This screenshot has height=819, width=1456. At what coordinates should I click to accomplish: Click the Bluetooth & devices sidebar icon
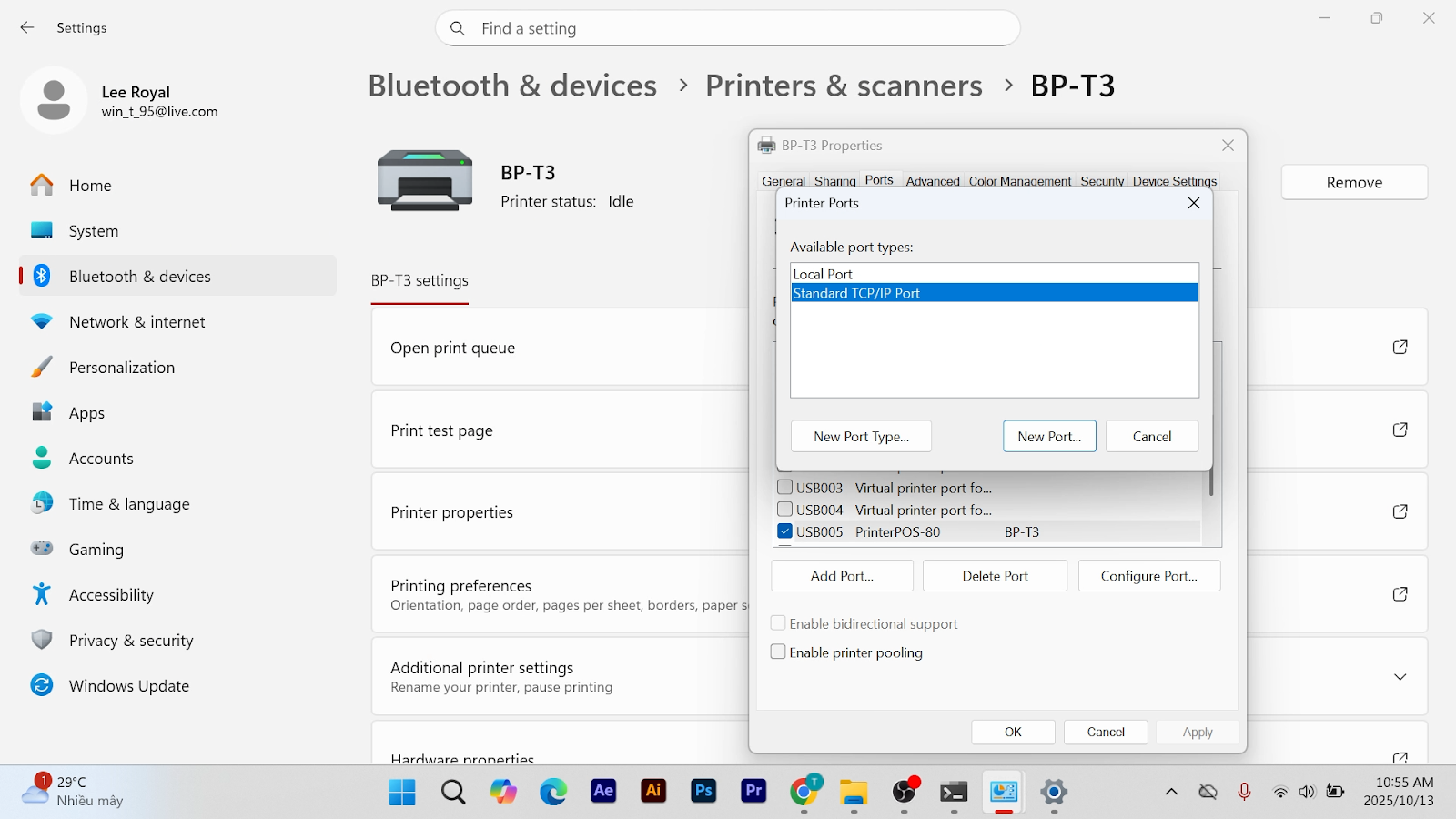pos(42,276)
